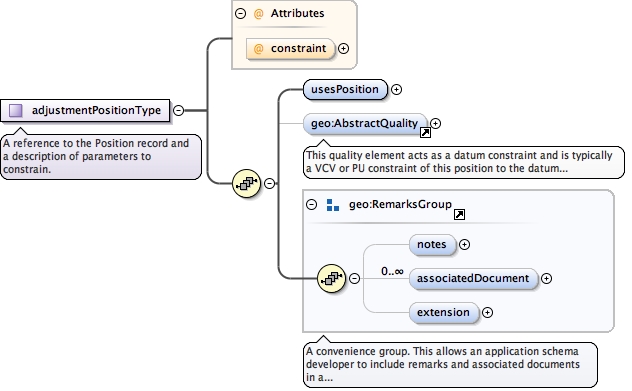Select the geo:AbstractQuality element
The height and width of the screenshot is (391, 632).
point(365,123)
